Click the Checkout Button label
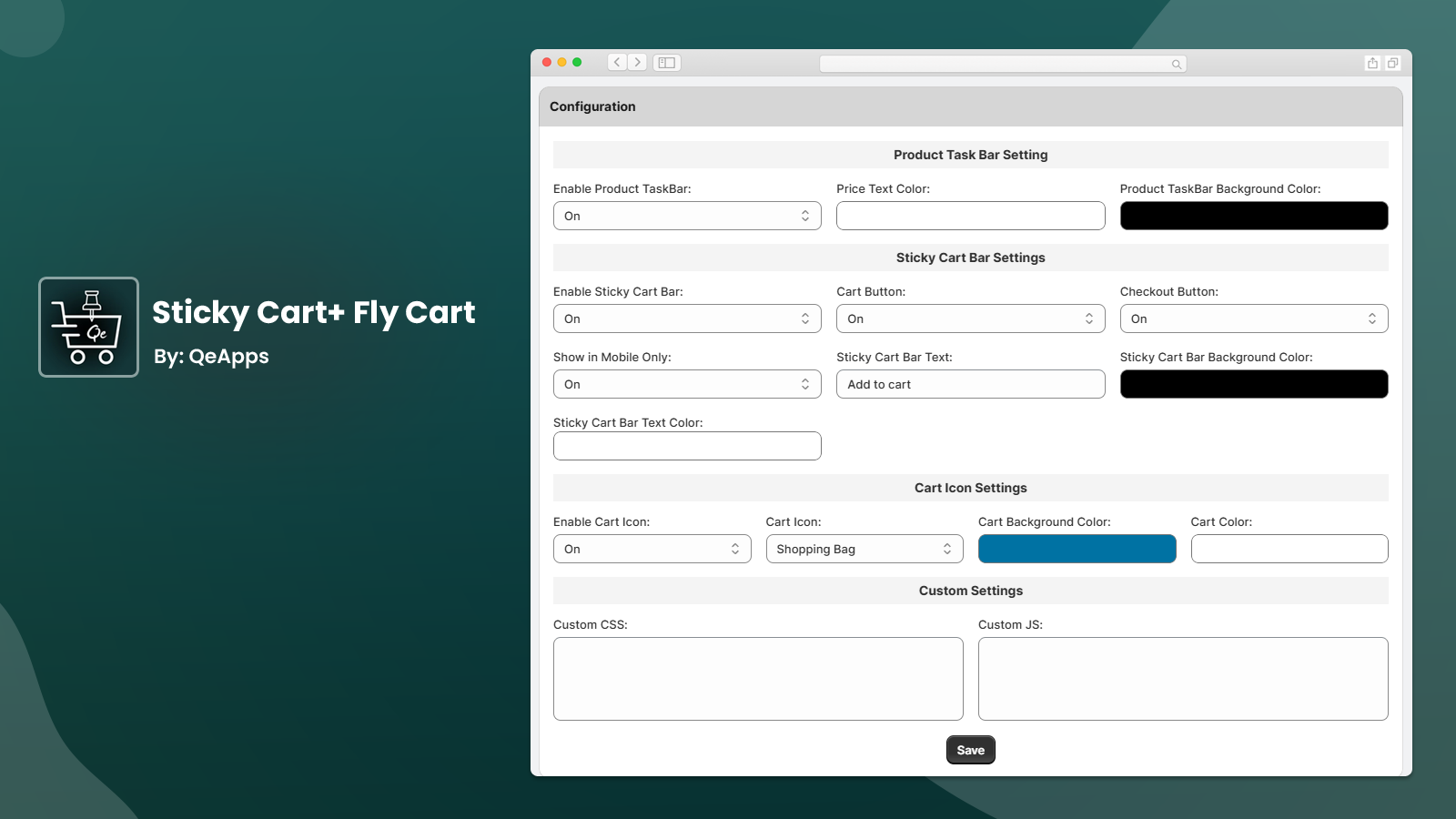The width and height of the screenshot is (1456, 819). coord(1169,292)
